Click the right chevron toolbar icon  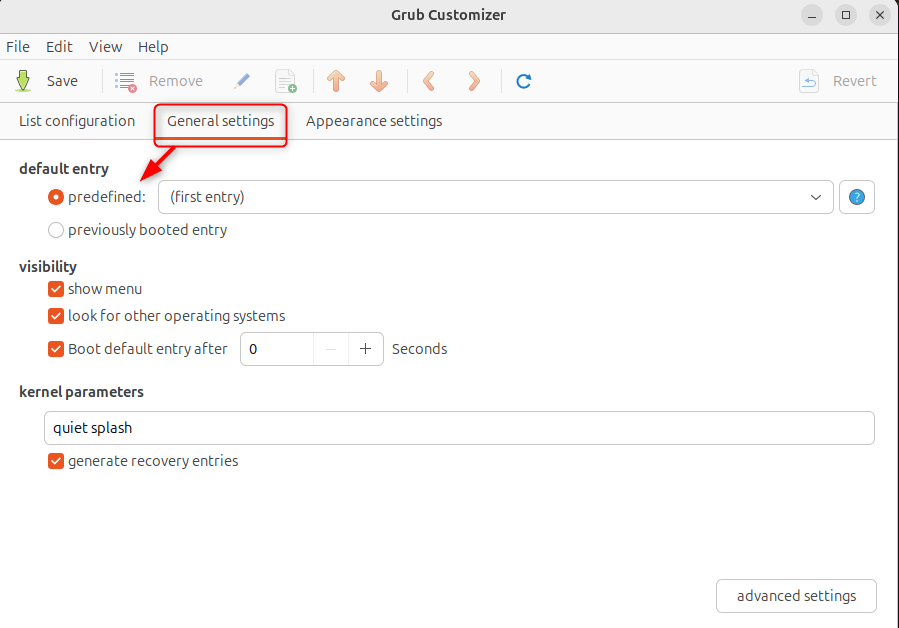[x=474, y=81]
